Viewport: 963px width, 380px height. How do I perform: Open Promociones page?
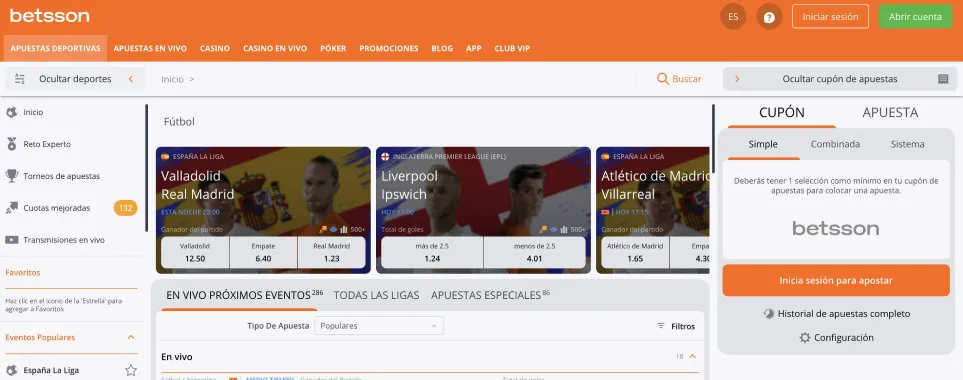pos(389,48)
